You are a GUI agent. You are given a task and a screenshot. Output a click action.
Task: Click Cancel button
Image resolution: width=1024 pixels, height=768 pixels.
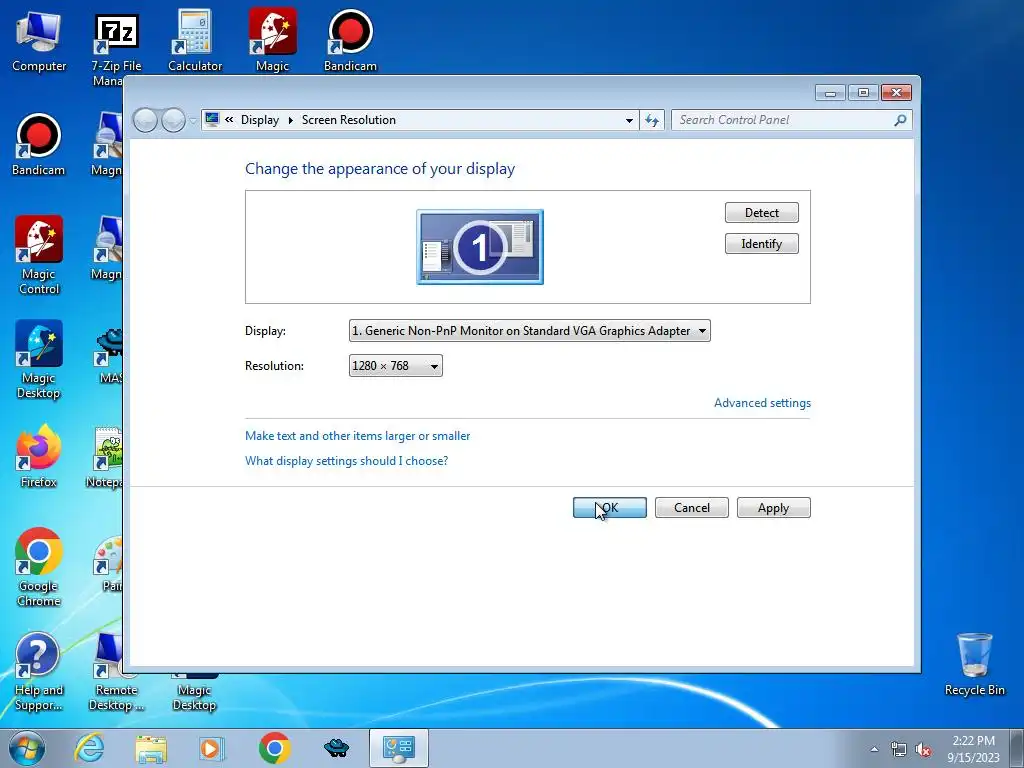[692, 508]
